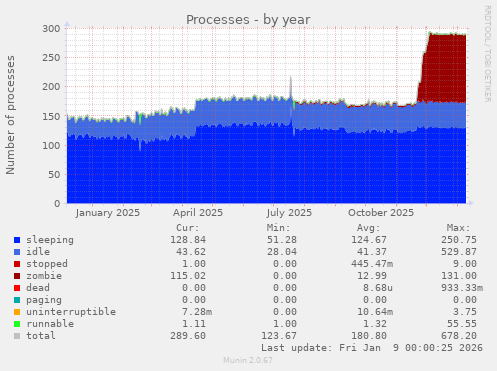
Task: Click dead max value 933.33m
Action: 462,288
